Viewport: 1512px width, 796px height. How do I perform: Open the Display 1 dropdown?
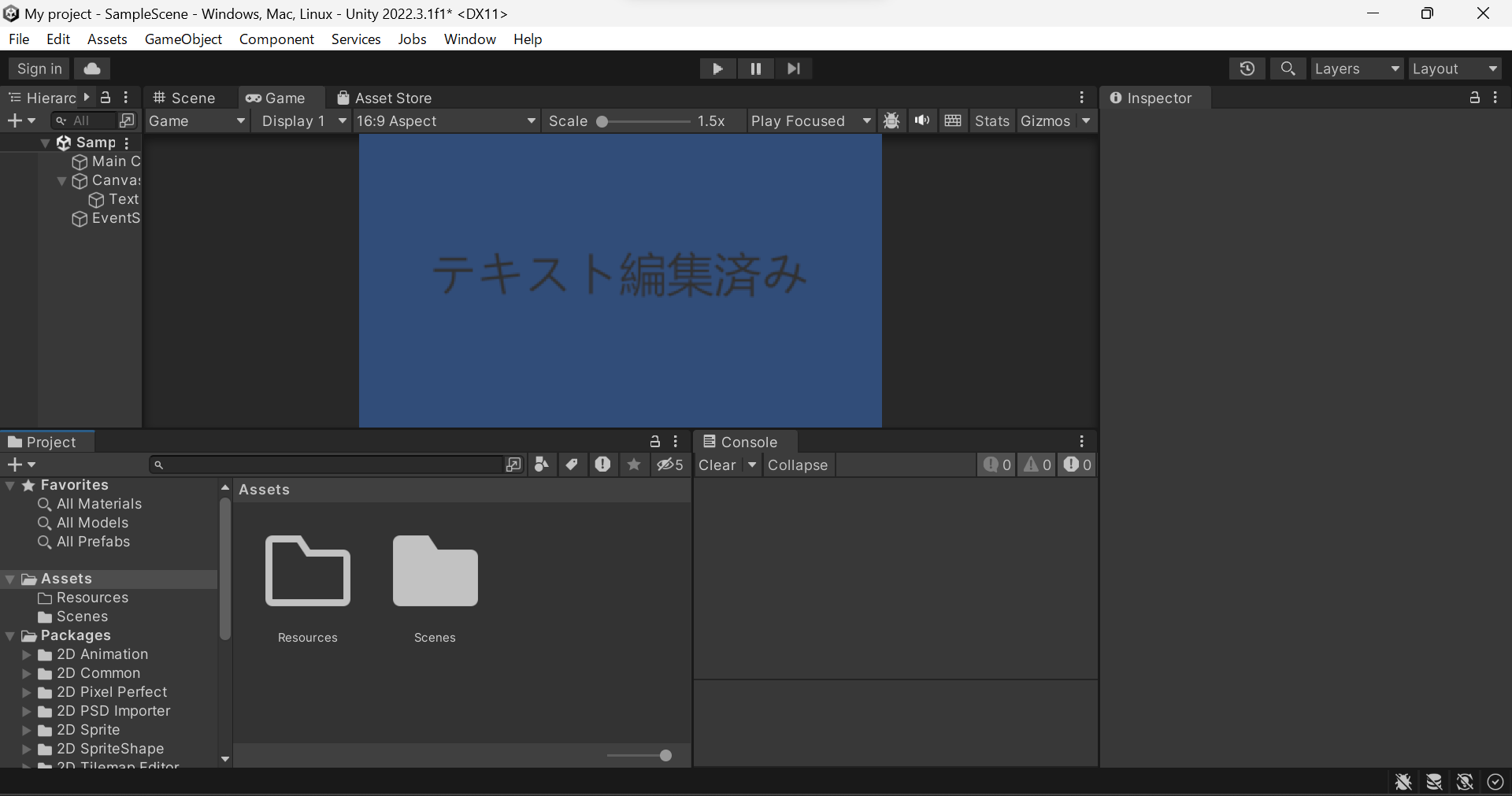(x=304, y=120)
